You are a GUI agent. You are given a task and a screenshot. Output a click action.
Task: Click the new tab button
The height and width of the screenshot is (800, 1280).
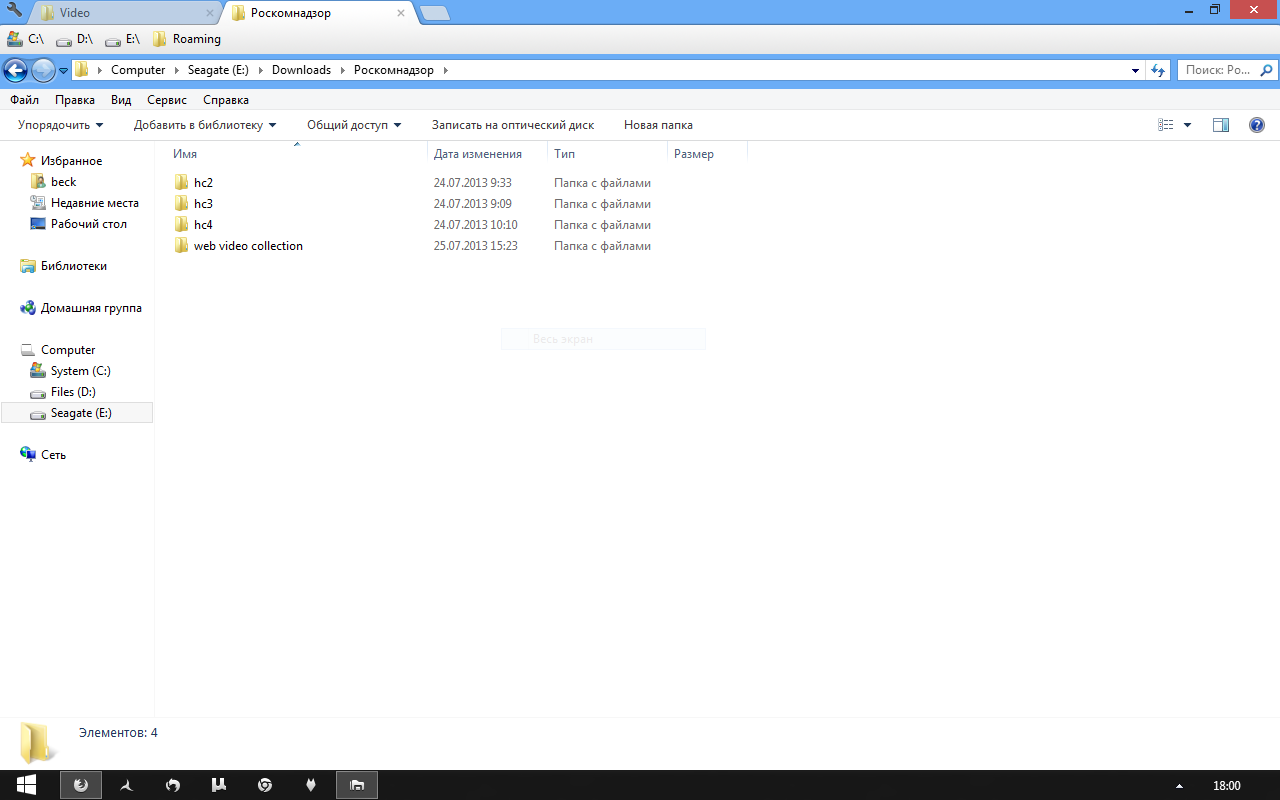point(434,13)
